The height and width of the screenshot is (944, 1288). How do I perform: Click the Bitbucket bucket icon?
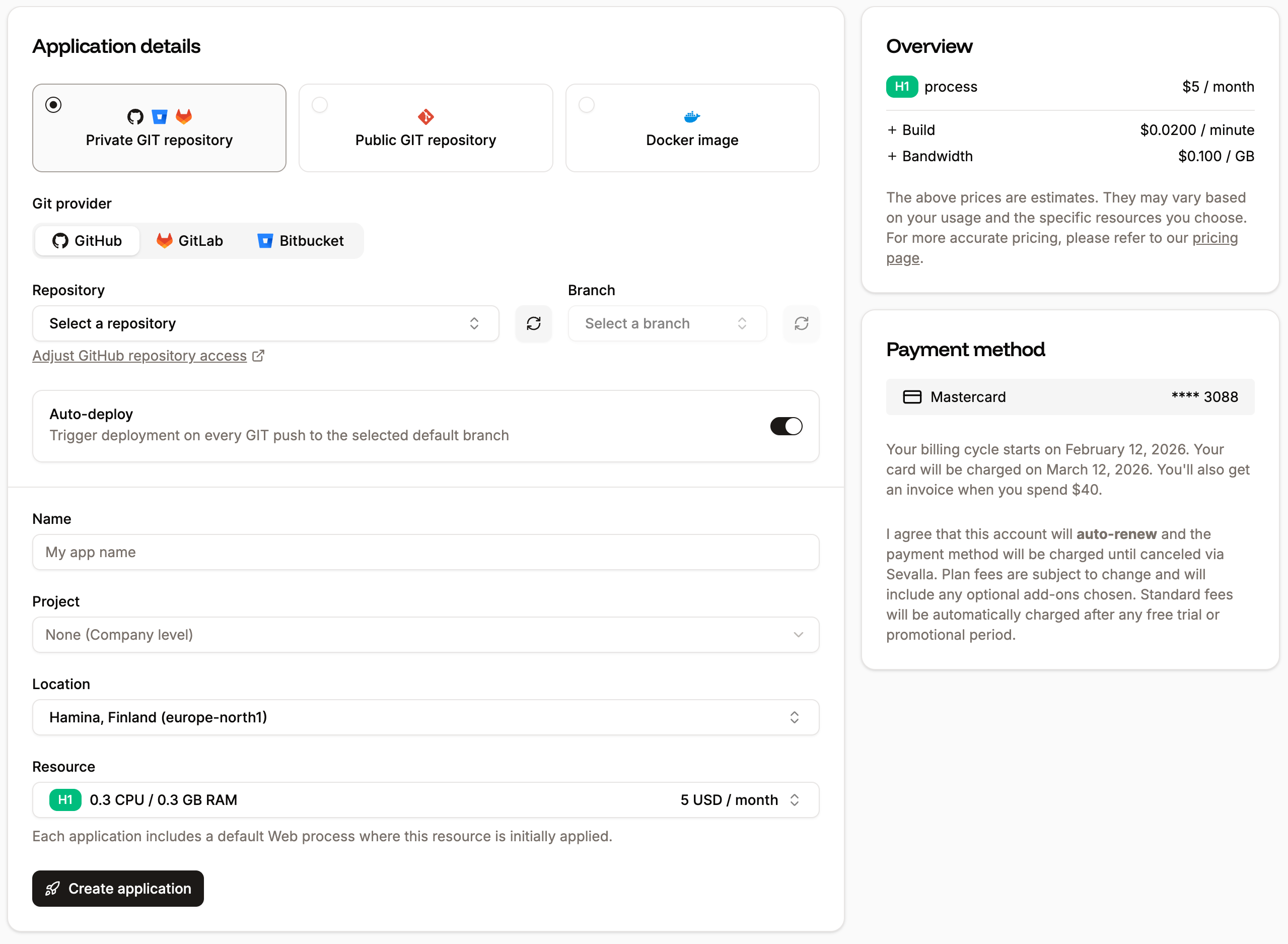coord(265,241)
